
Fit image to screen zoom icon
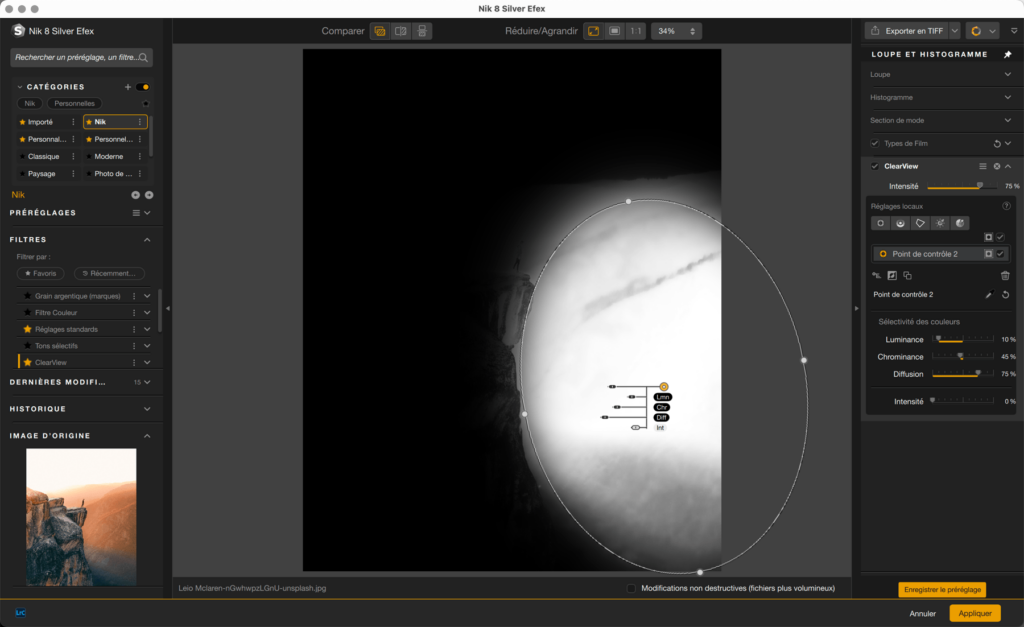593,31
